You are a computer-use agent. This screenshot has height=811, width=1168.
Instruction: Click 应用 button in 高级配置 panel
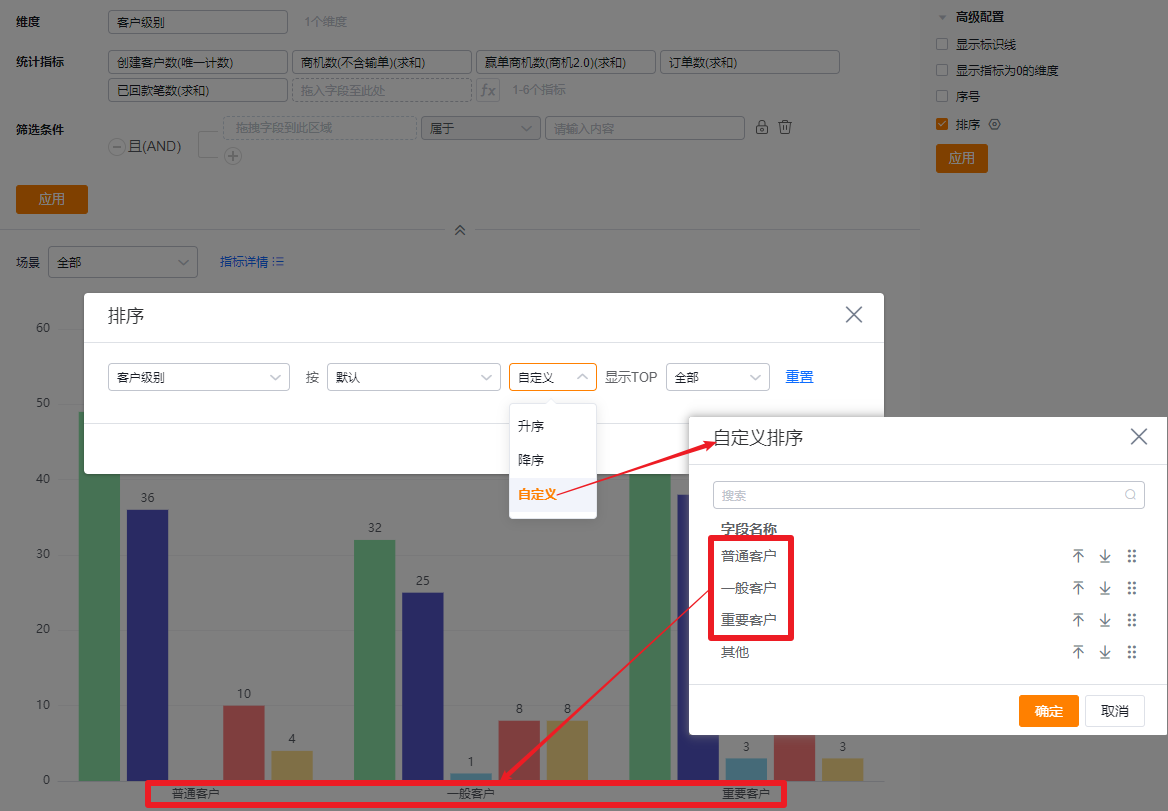962,158
